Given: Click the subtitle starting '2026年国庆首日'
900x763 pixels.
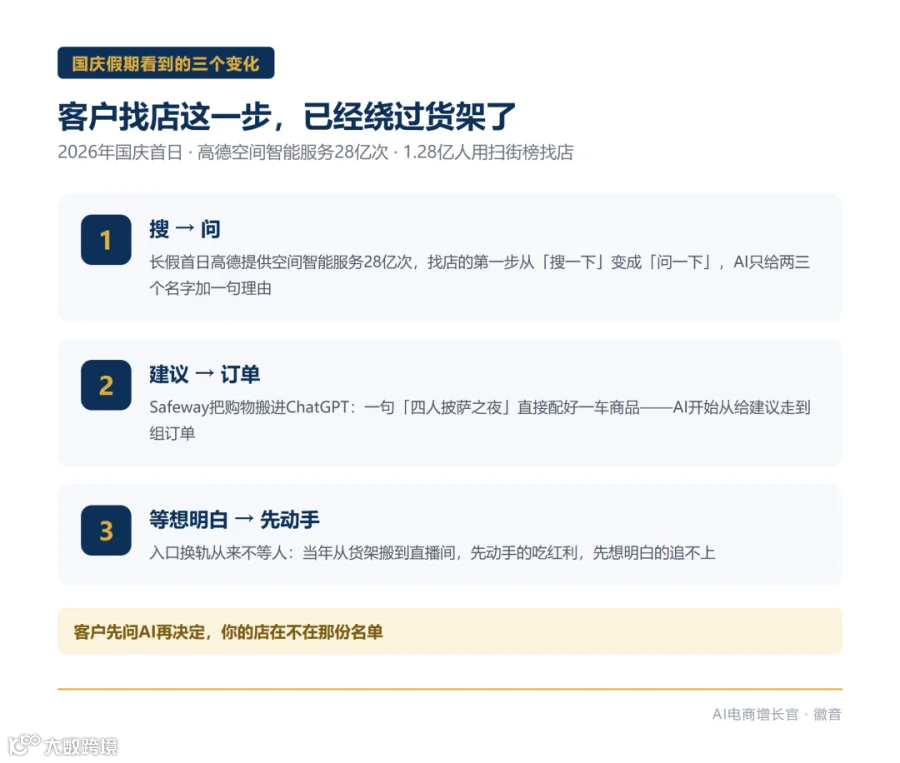Looking at the screenshot, I should pos(316,152).
